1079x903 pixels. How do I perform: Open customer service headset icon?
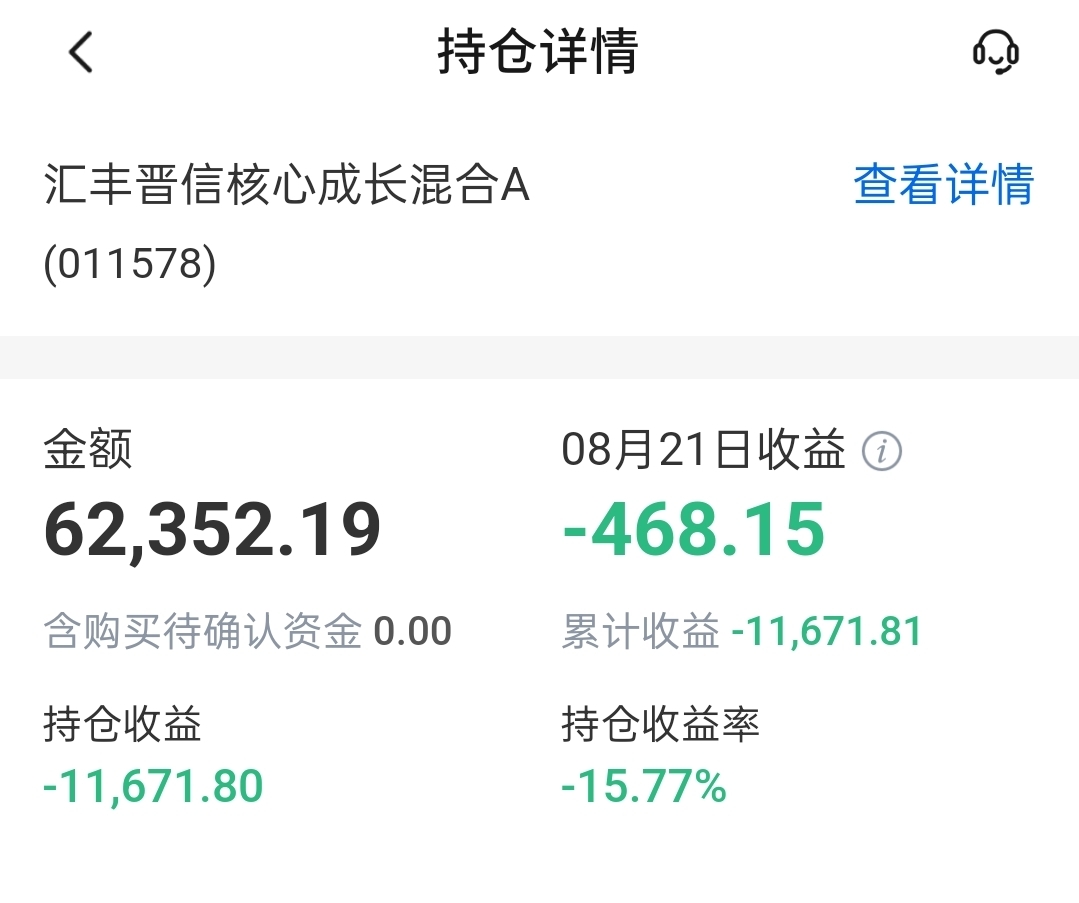[x=995, y=52]
